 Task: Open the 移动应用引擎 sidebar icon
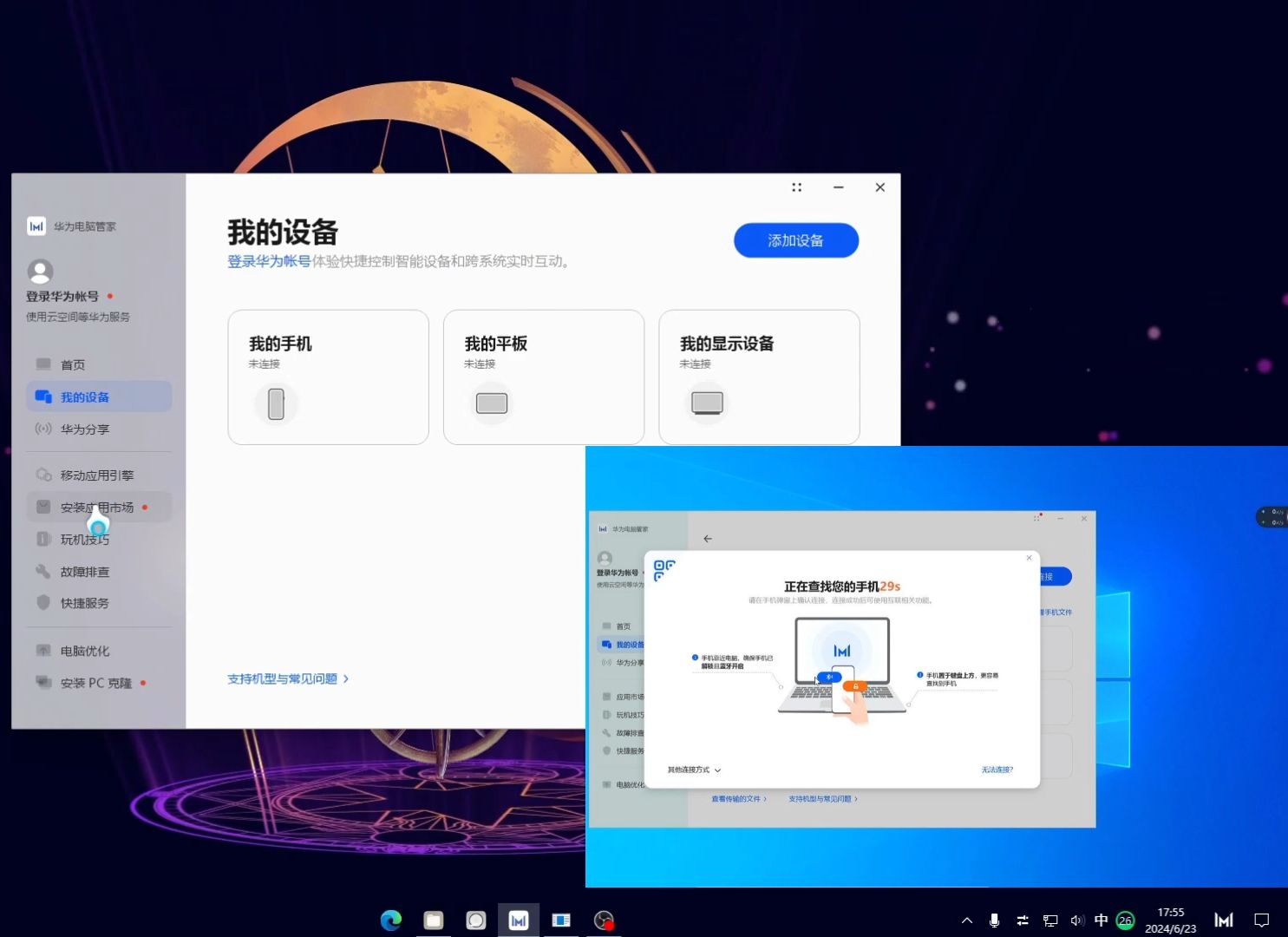(43, 475)
